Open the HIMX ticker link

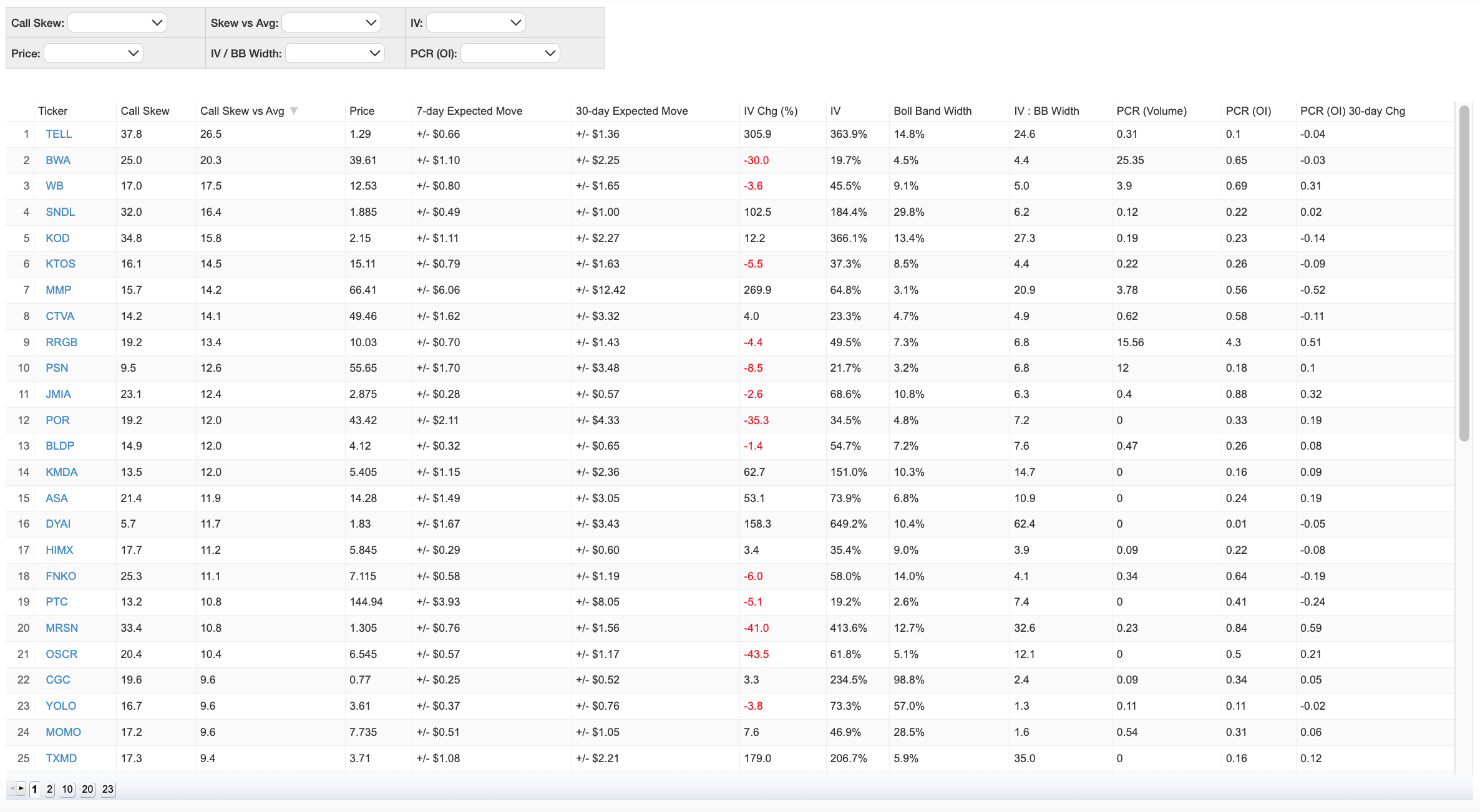59,550
